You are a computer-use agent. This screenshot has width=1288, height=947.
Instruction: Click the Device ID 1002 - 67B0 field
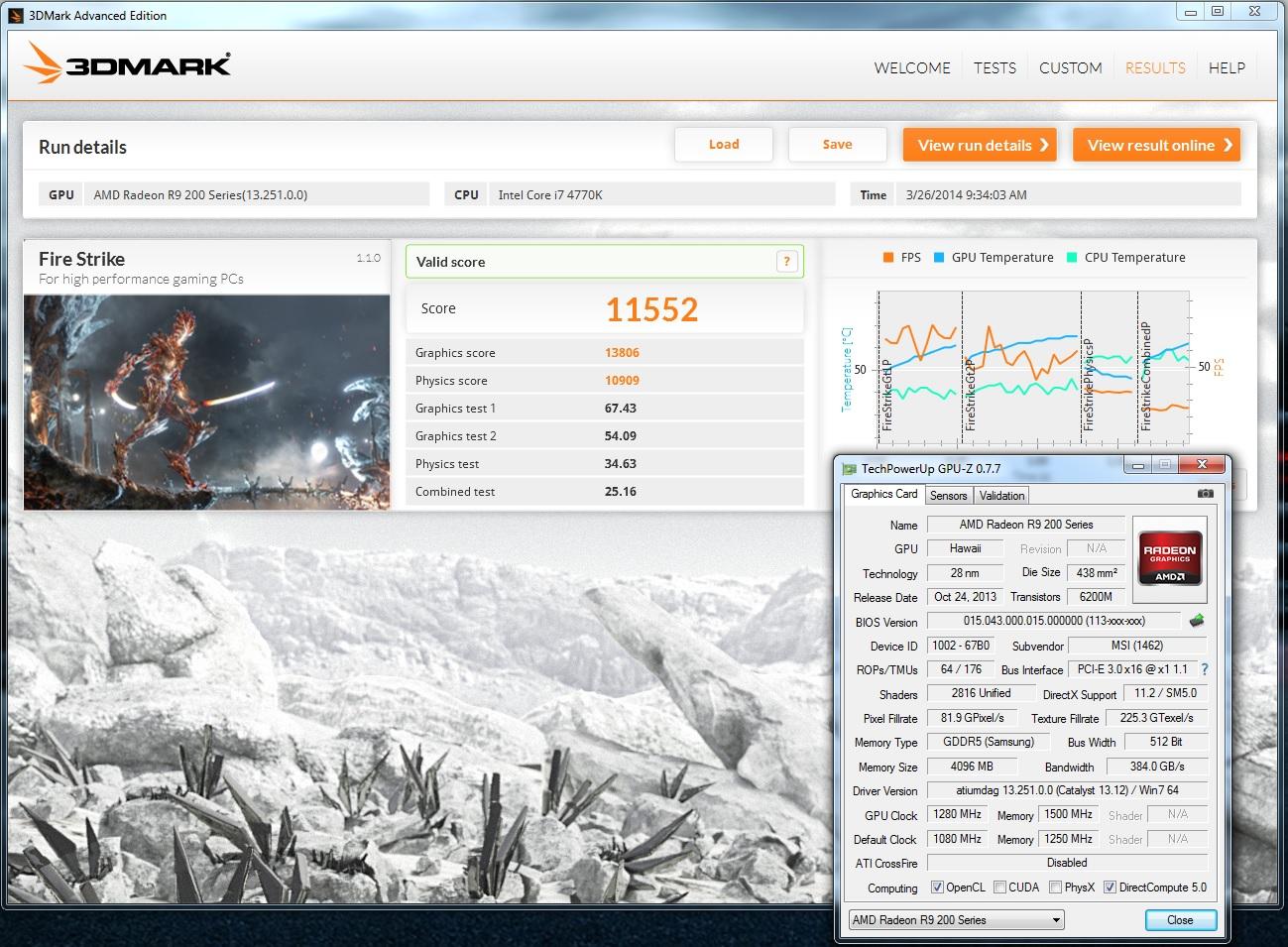(x=960, y=646)
